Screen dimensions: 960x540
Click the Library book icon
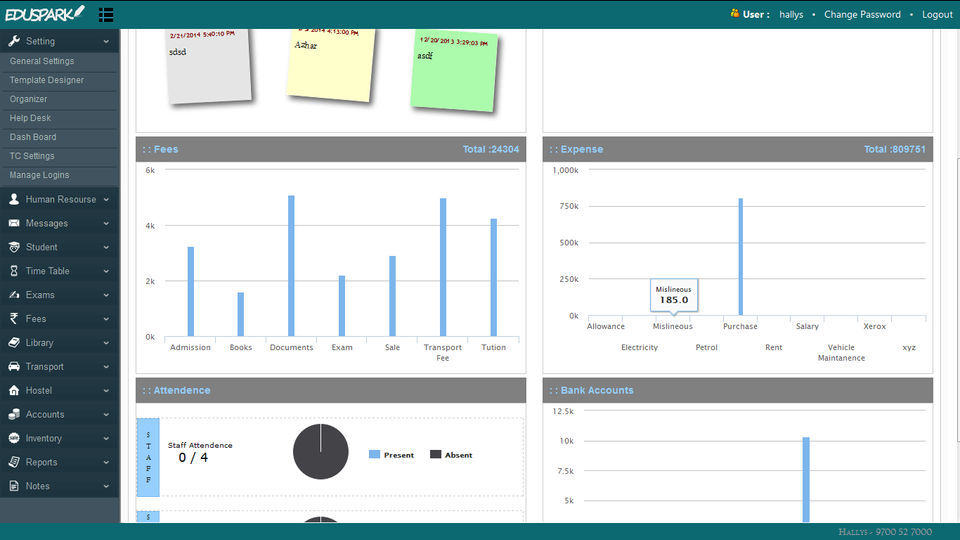14,342
